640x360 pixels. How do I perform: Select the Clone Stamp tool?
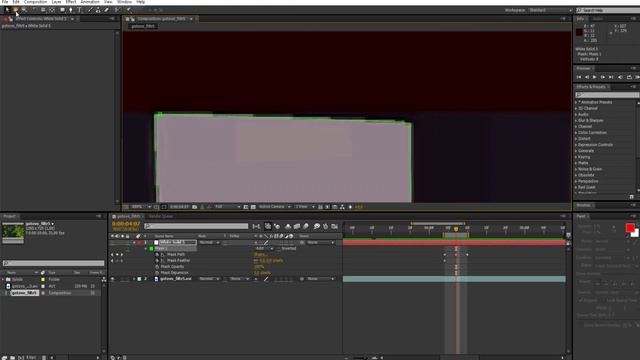(x=98, y=10)
